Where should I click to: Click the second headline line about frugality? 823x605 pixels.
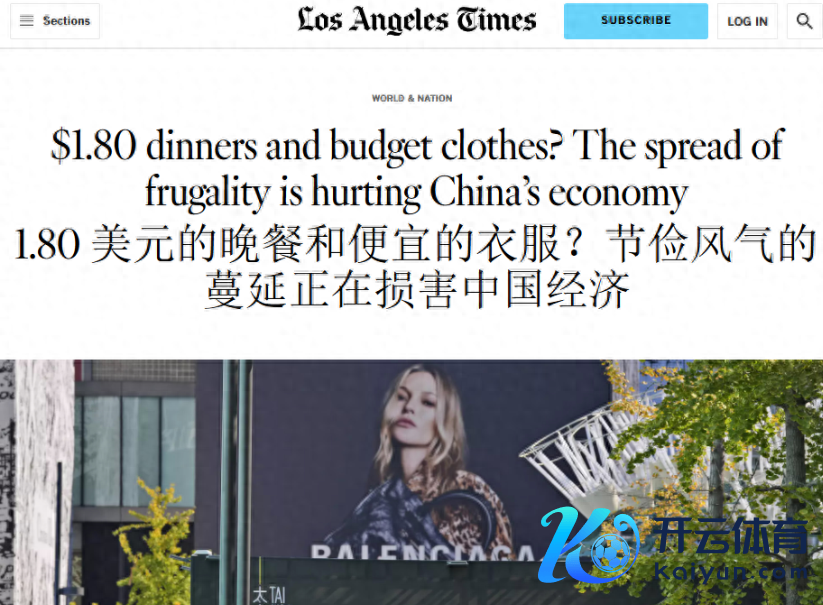(x=417, y=192)
